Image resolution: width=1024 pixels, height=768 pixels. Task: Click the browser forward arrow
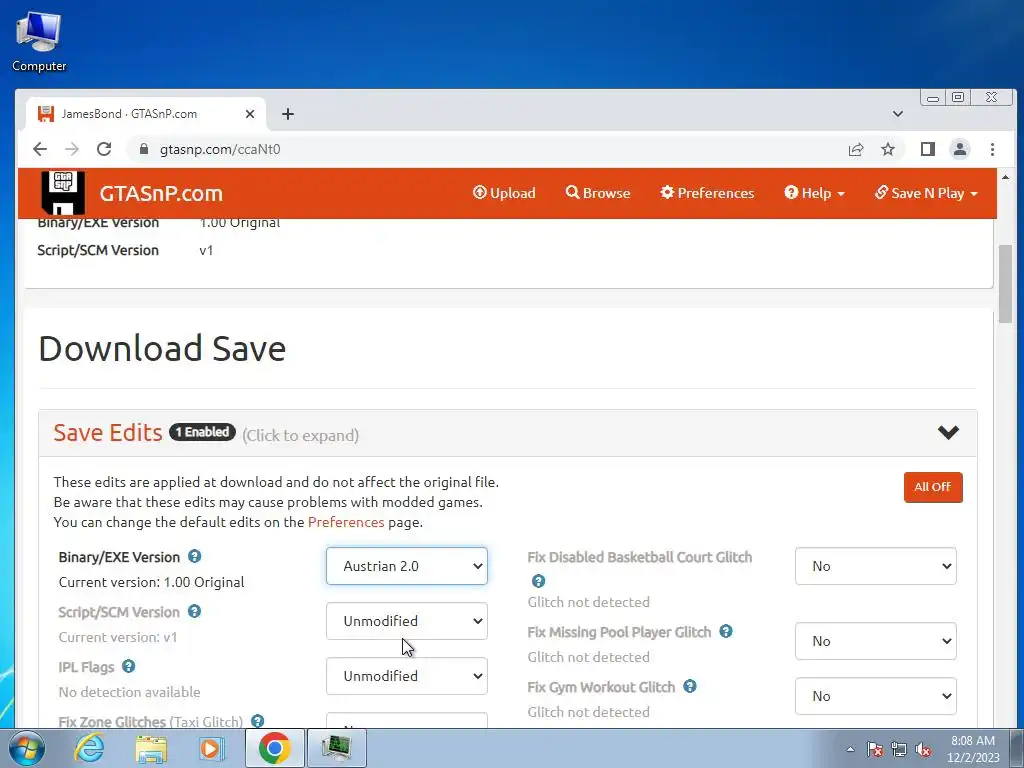(x=72, y=149)
